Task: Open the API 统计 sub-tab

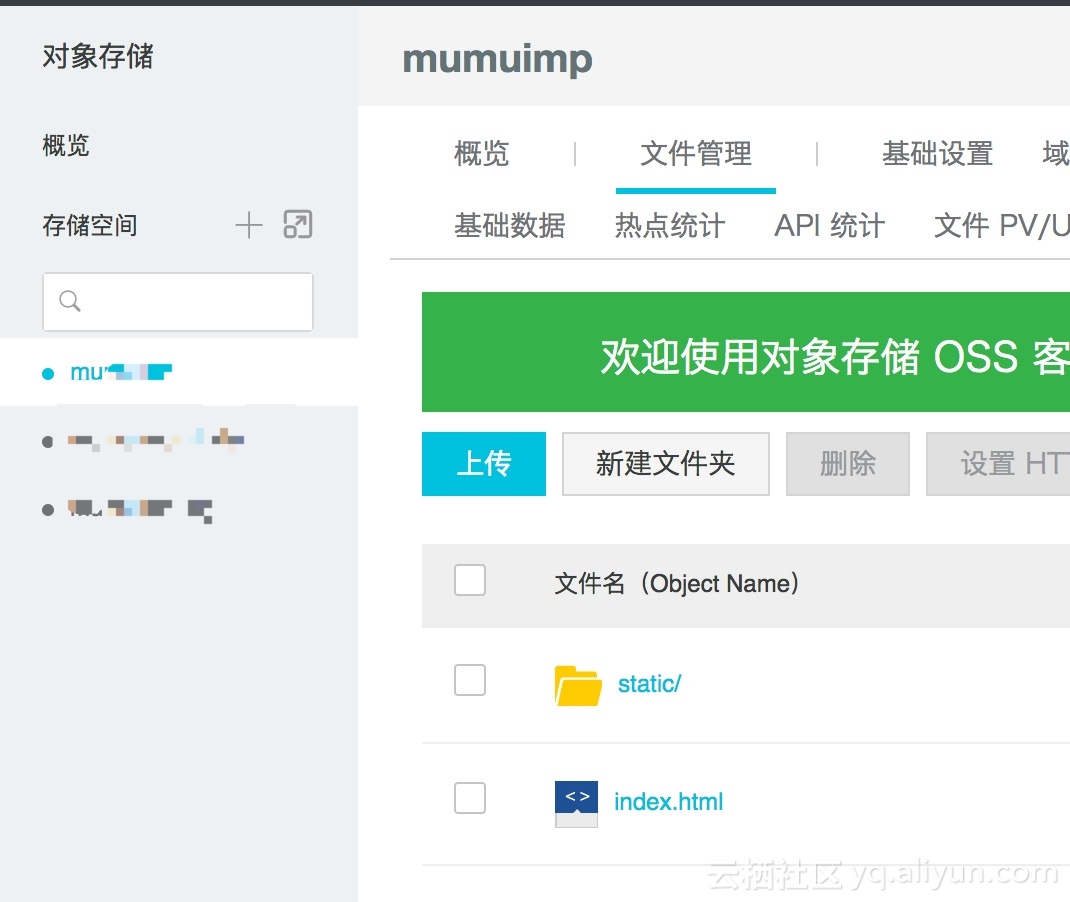Action: click(829, 226)
